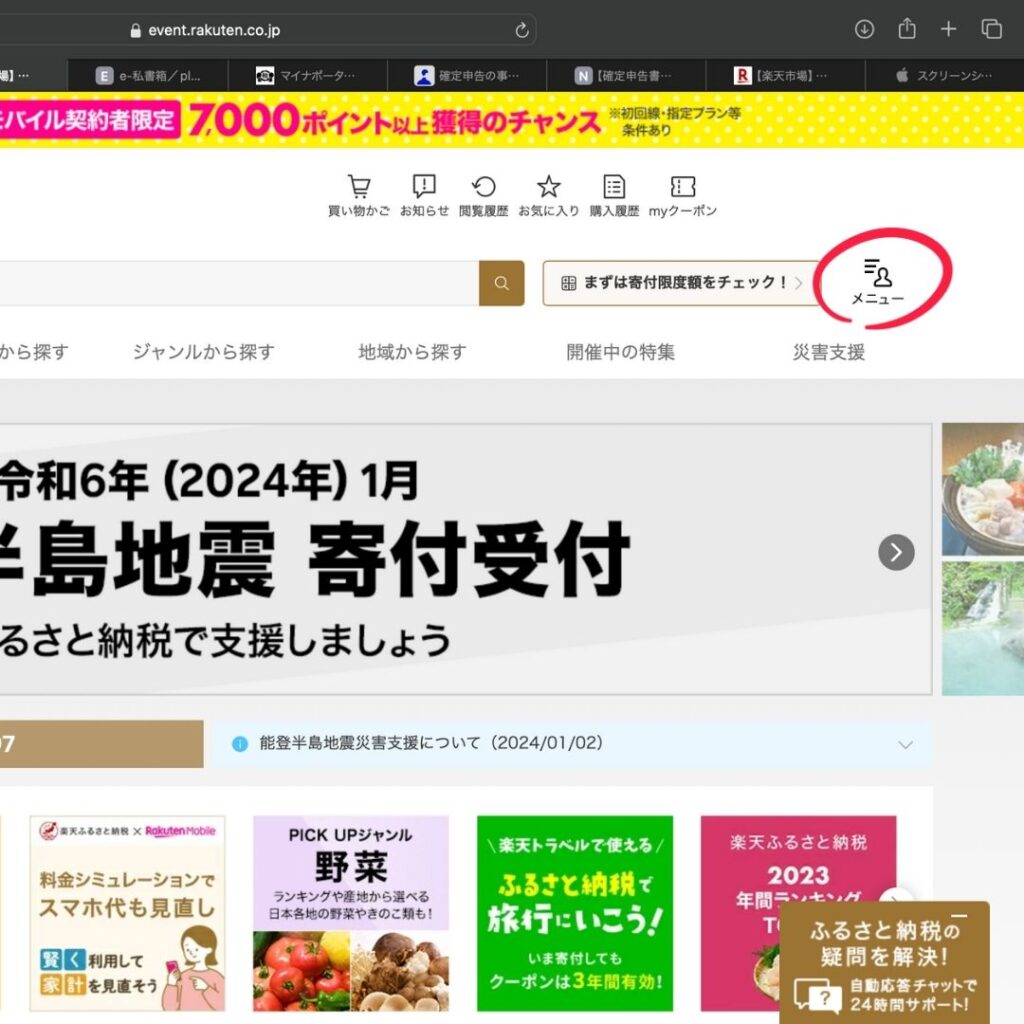Select ジャンルから探す navigation item
This screenshot has width=1024, height=1024.
204,352
